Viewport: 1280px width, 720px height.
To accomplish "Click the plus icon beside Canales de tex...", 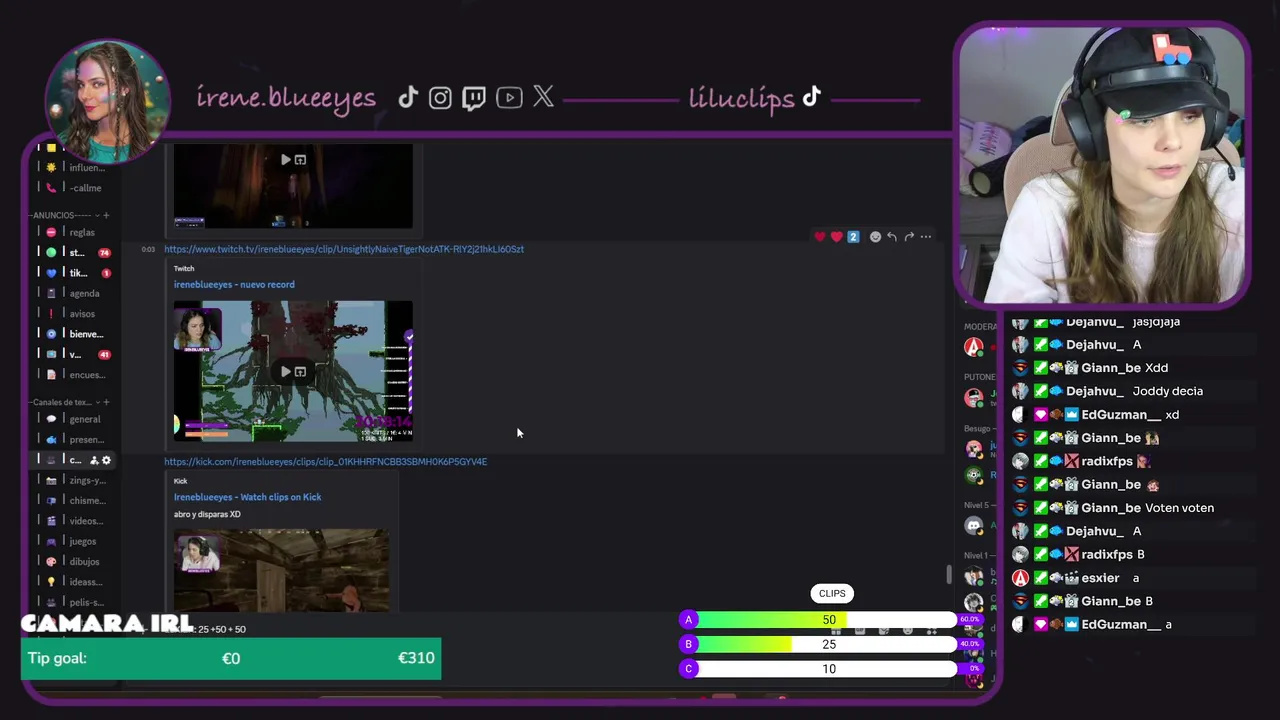I will click(x=106, y=402).
